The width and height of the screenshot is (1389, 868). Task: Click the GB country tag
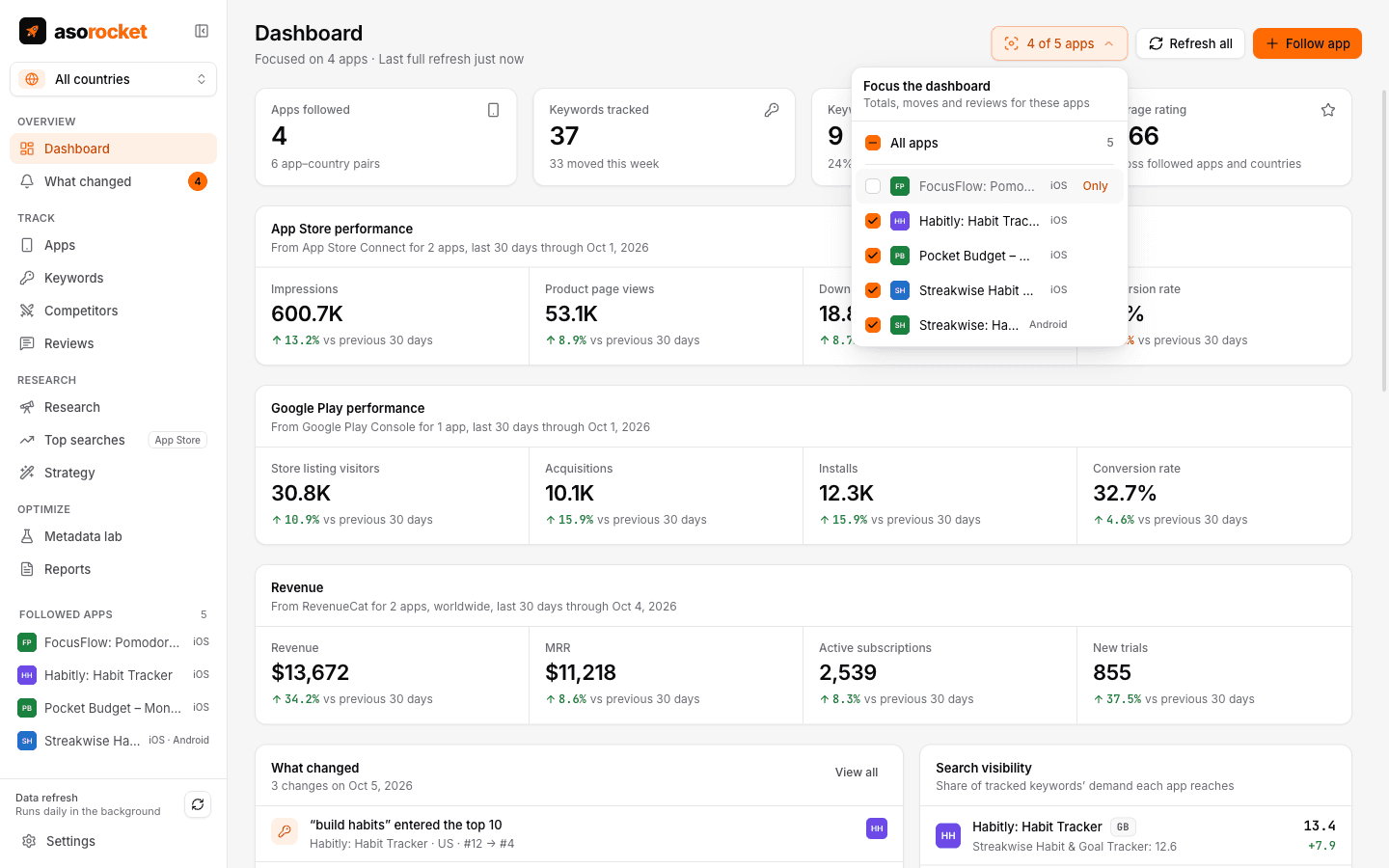click(1123, 827)
